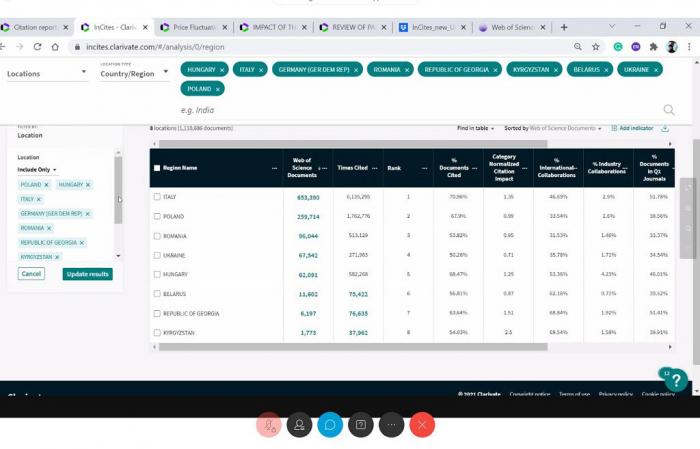The width and height of the screenshot is (700, 449).
Task: Open the participants icon in the meeting bar
Action: coord(298,425)
